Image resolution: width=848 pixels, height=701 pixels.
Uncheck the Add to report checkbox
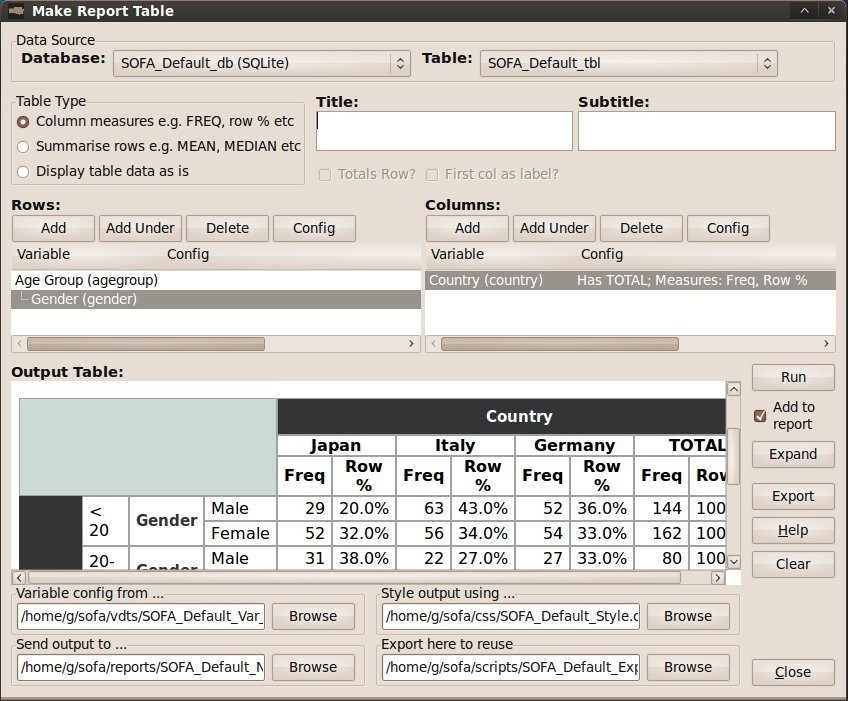760,415
